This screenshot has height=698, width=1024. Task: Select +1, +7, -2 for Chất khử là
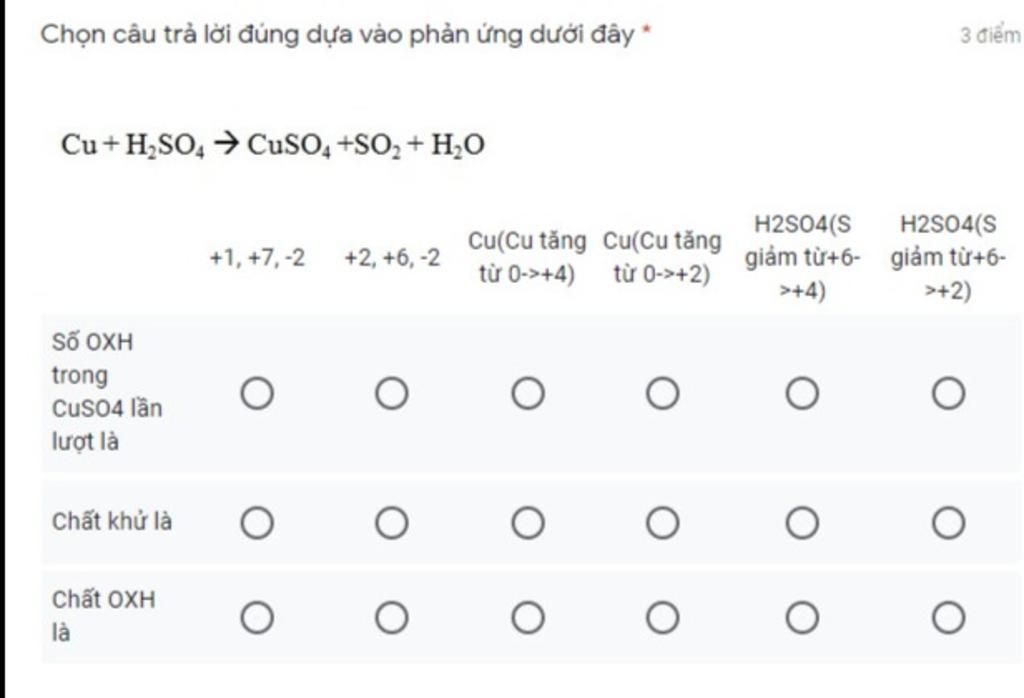tap(257, 523)
